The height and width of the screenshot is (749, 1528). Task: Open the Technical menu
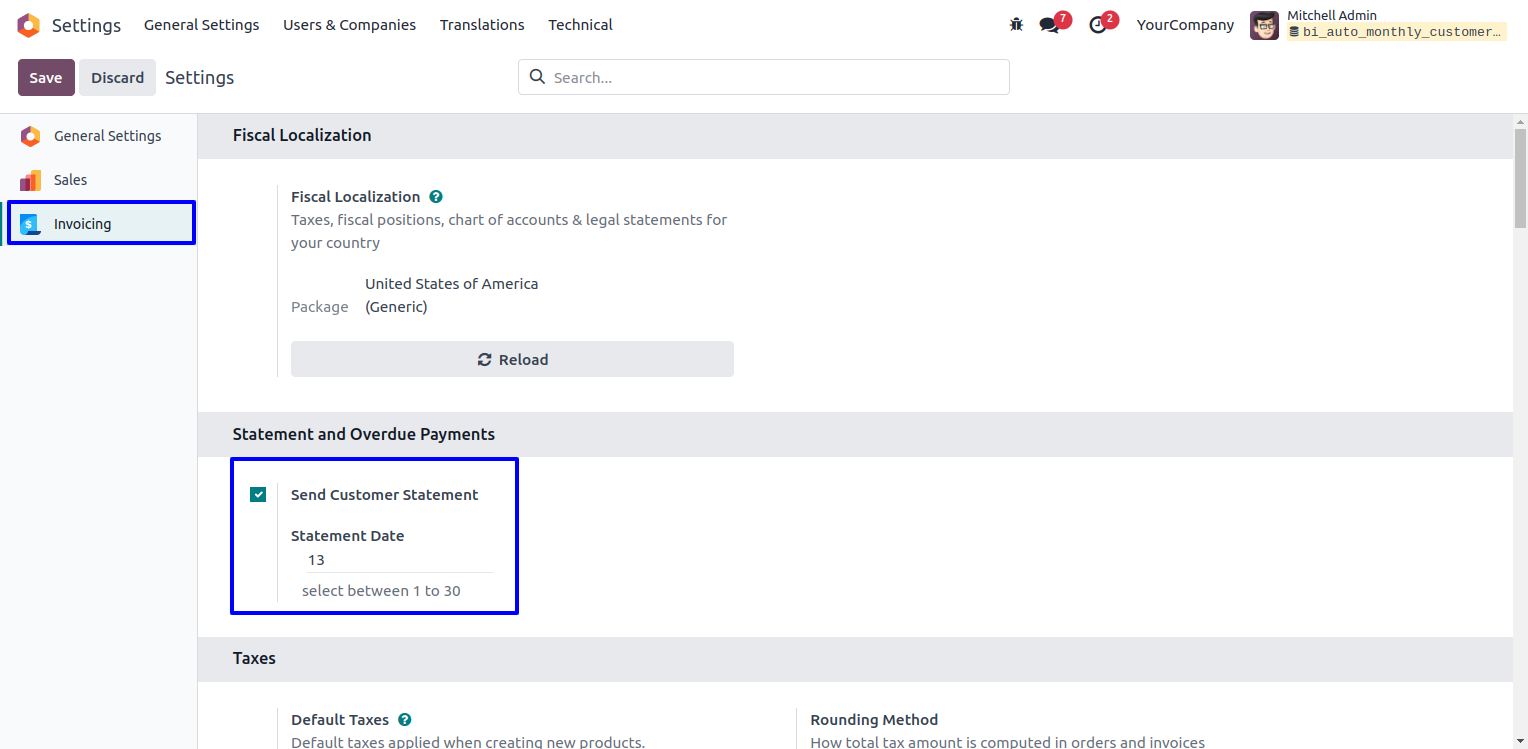(x=580, y=25)
